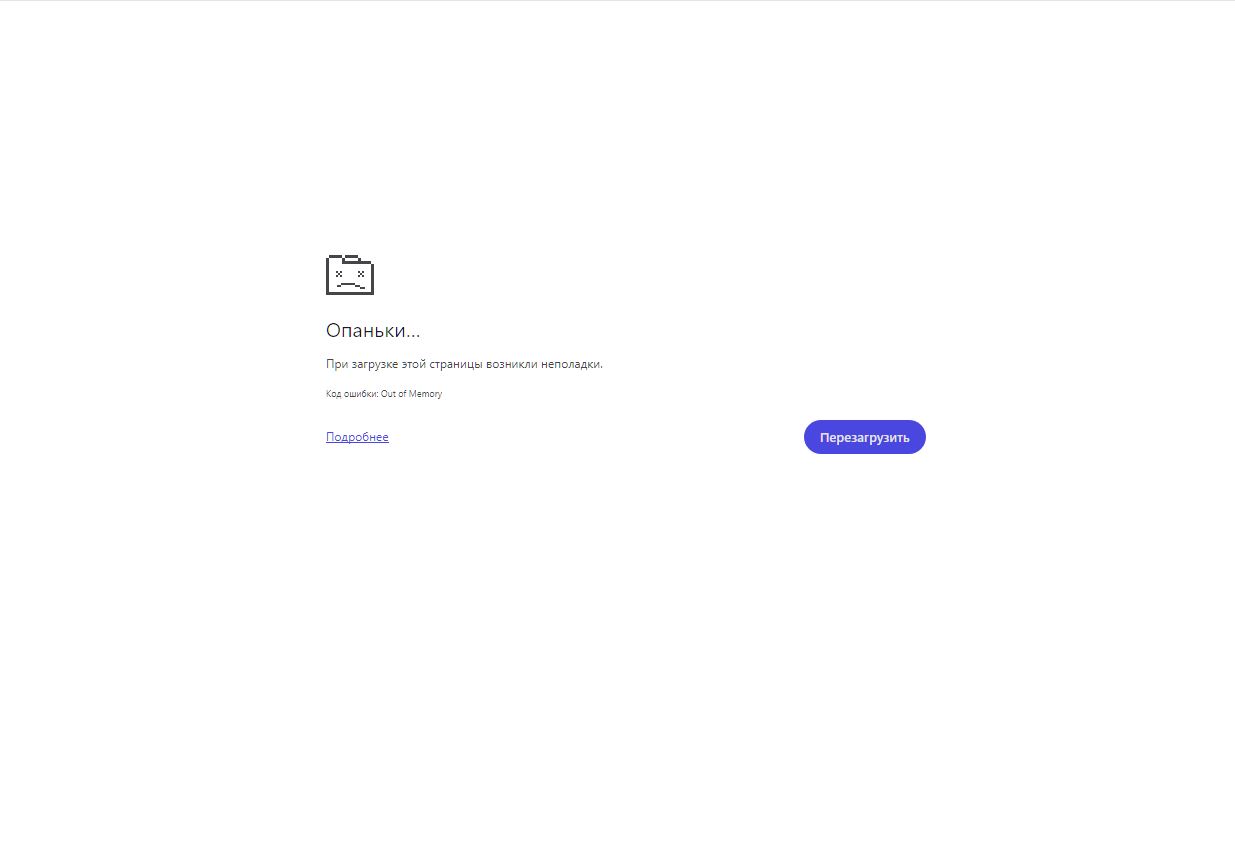Reload the page with the purple button
The height and width of the screenshot is (845, 1235).
click(865, 437)
